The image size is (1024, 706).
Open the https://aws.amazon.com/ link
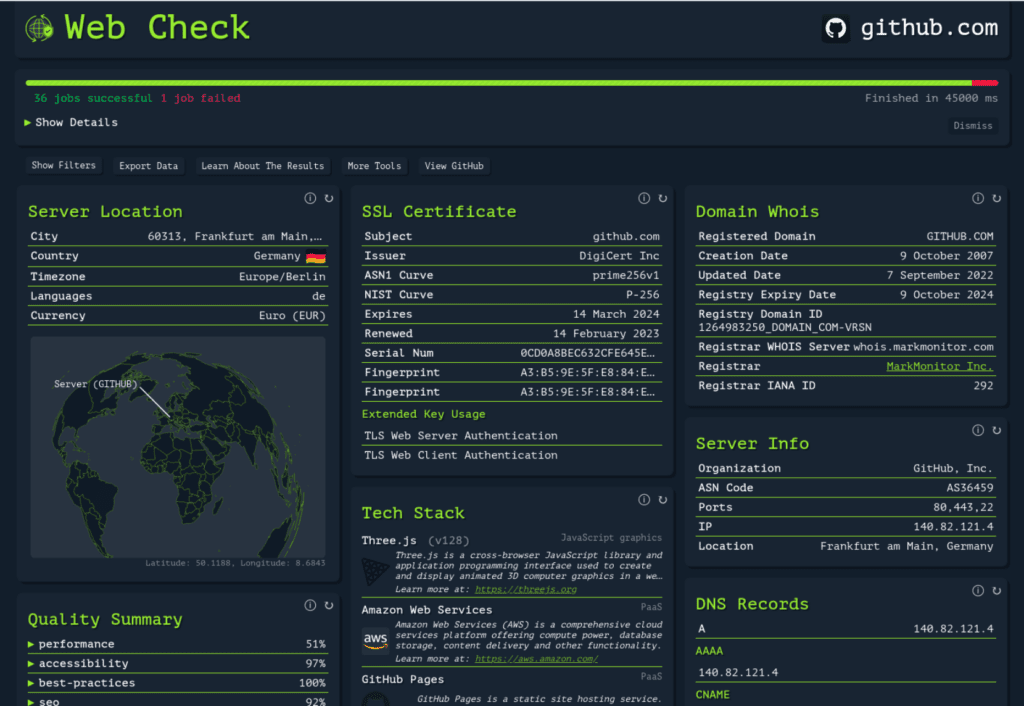pos(536,658)
